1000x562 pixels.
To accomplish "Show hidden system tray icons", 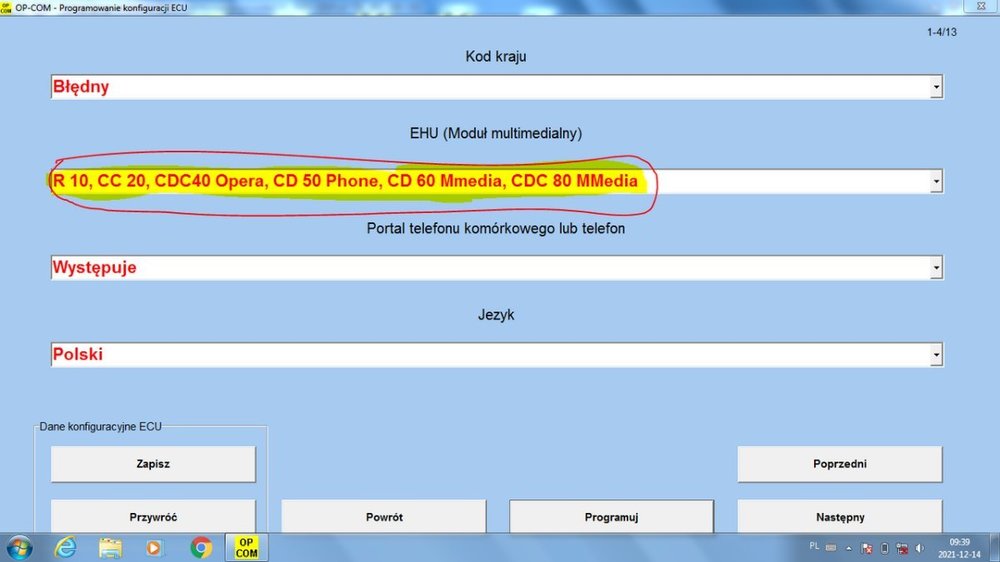I will point(849,548).
